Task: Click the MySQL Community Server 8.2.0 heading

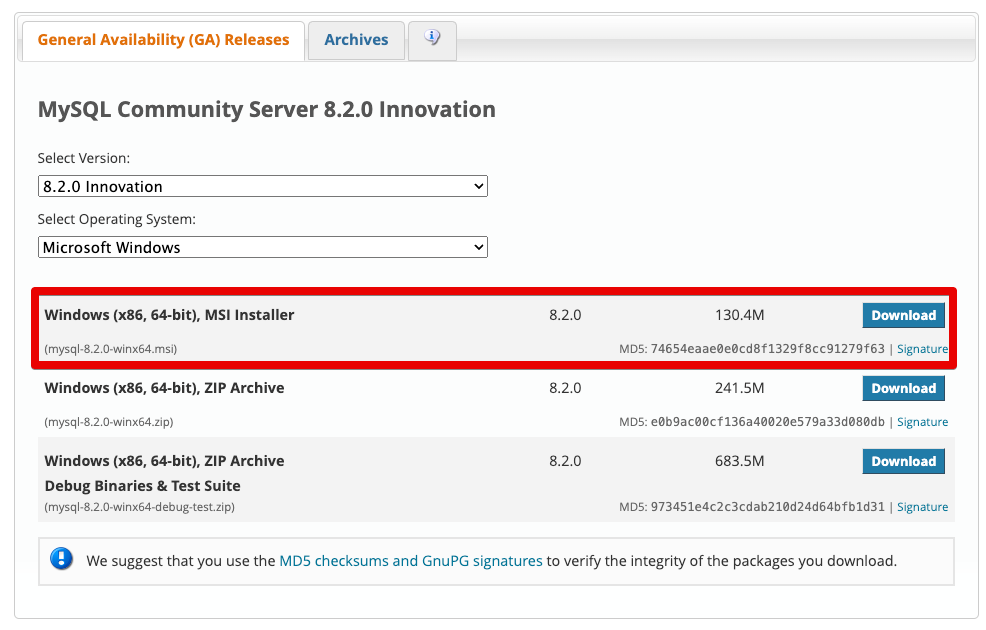Action: (266, 109)
